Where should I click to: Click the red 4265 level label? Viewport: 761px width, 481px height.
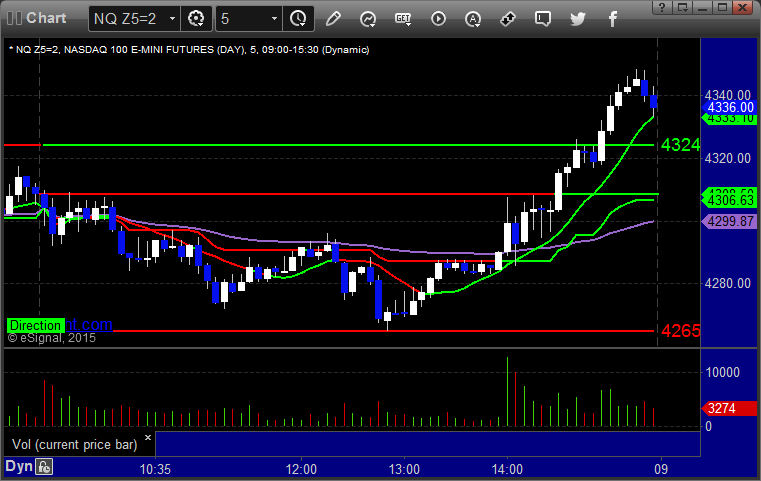[x=680, y=331]
